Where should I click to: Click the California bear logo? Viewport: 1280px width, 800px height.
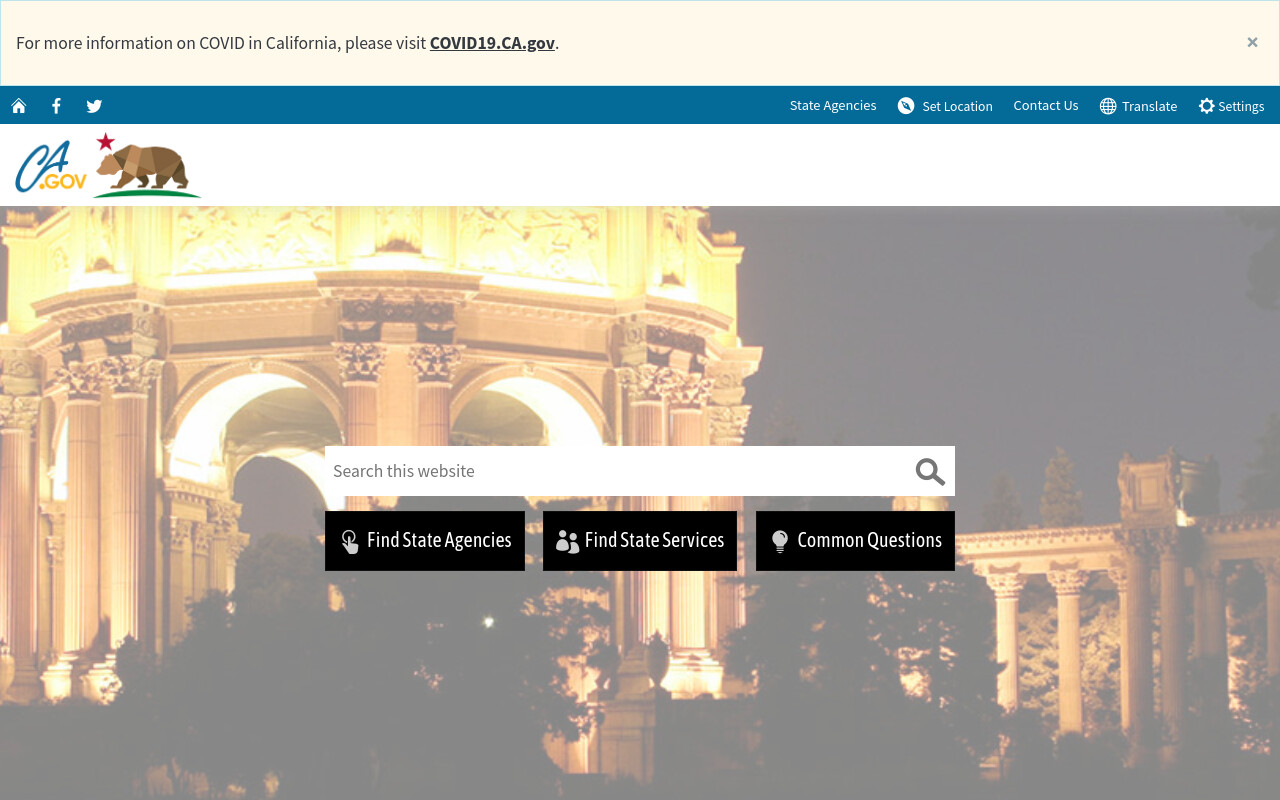(147, 165)
